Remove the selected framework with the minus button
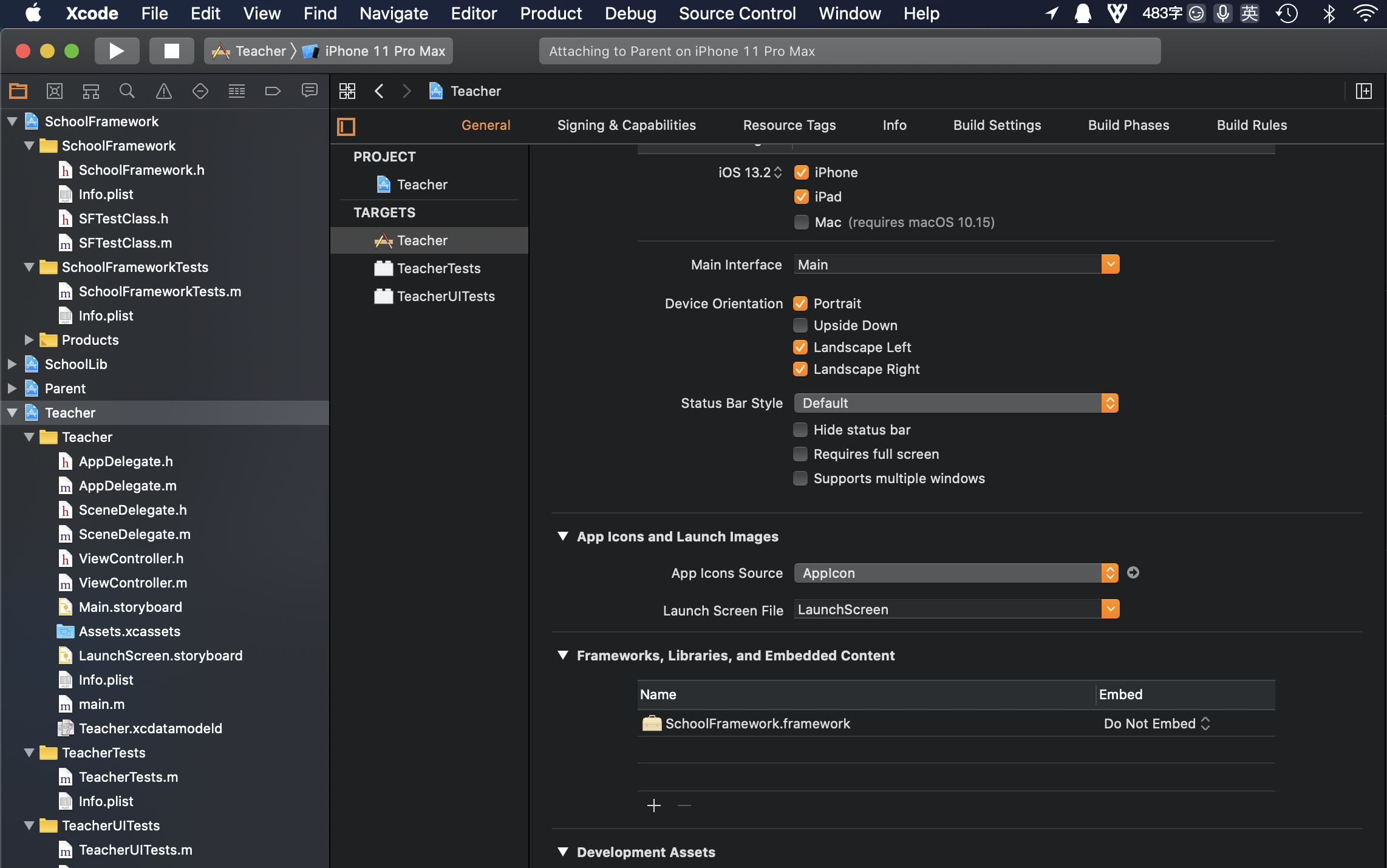Screen dimensions: 1387x868 684,805
